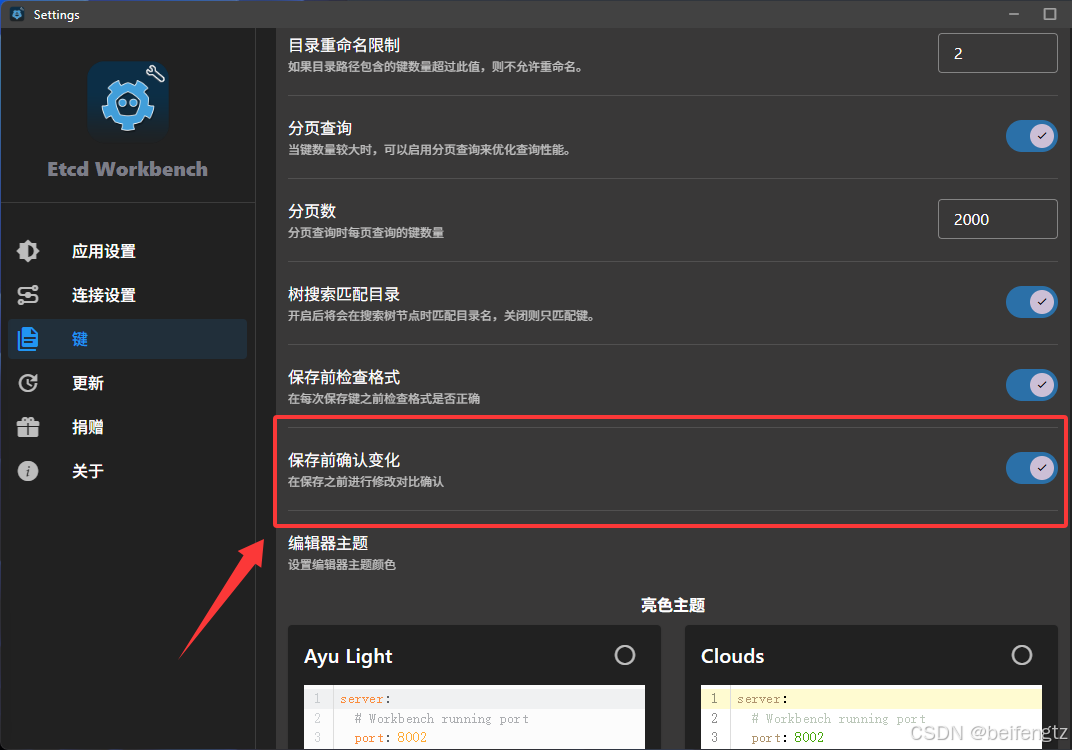The width and height of the screenshot is (1072, 750).
Task: Toggle the 树搜索匹配目录 switch
Action: point(1031,302)
